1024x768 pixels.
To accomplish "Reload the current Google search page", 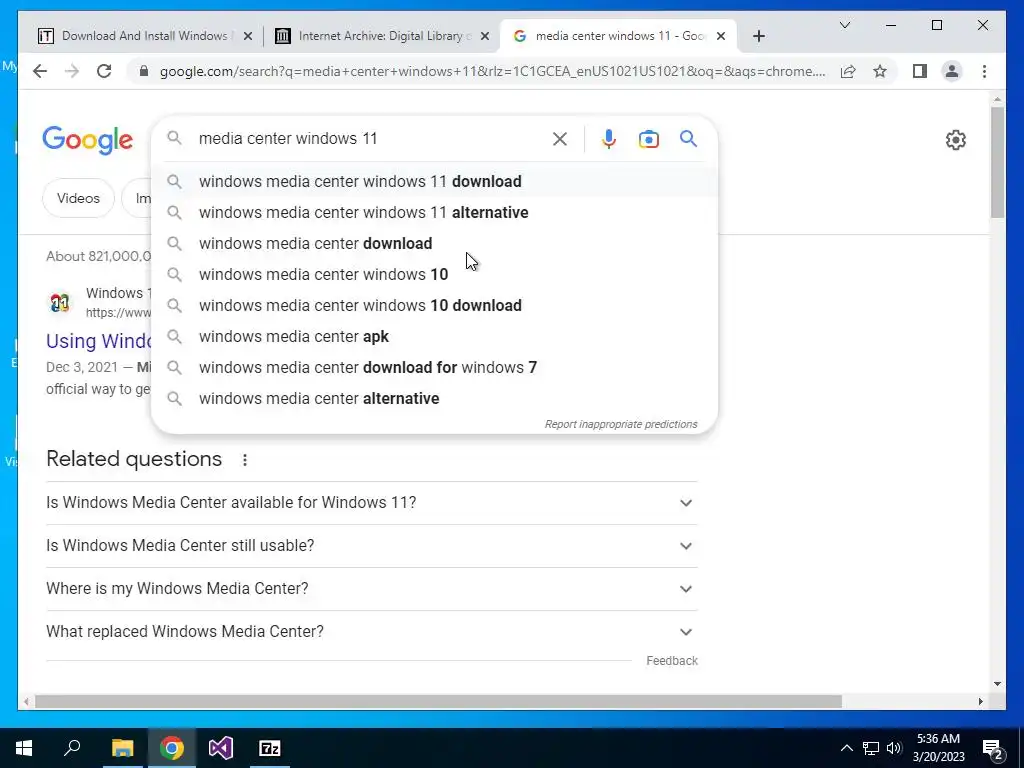I will [x=104, y=71].
